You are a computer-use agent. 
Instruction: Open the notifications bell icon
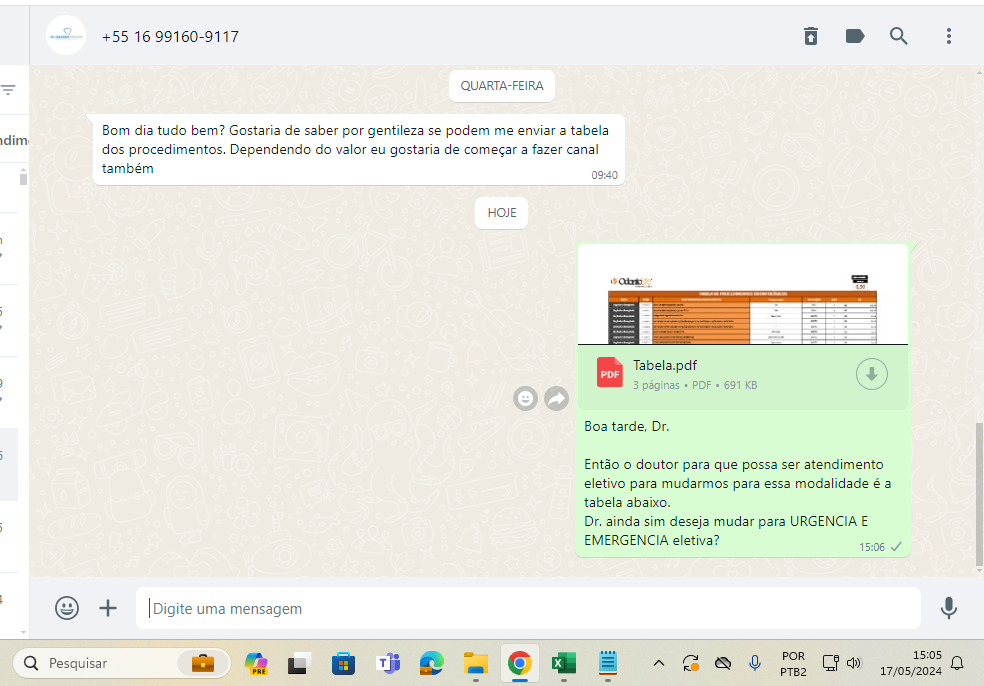[957, 663]
